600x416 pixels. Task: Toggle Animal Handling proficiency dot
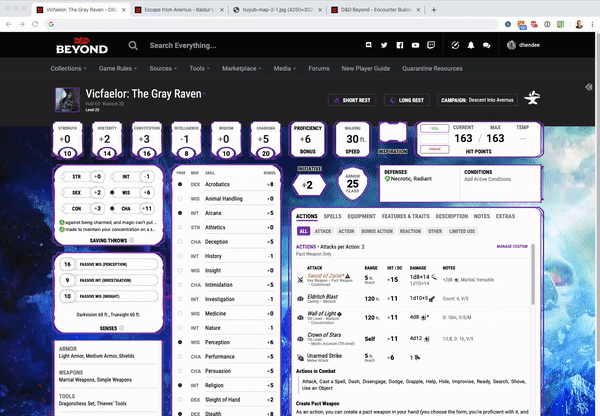(180, 199)
